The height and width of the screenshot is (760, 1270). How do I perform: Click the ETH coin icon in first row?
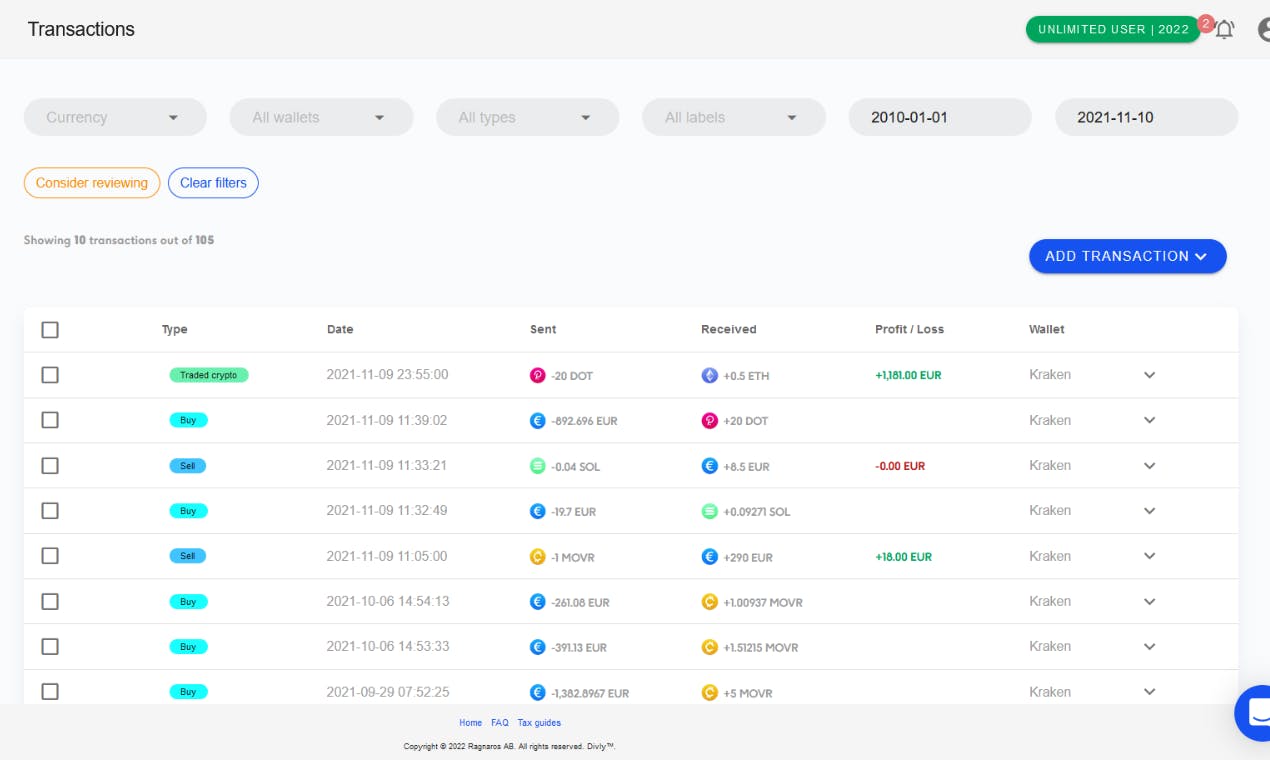710,376
